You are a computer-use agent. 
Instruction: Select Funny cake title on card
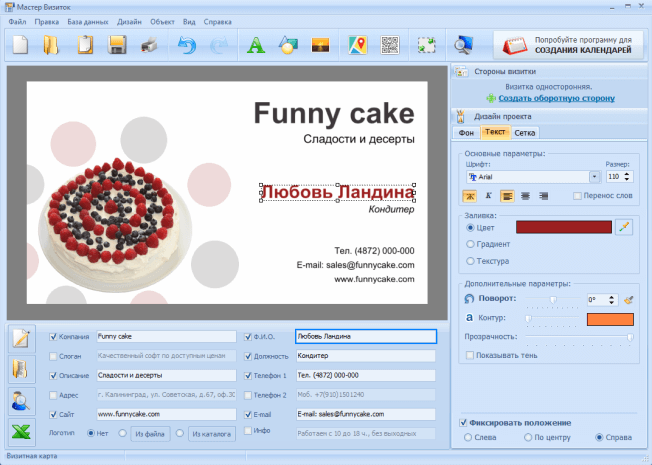click(x=334, y=114)
